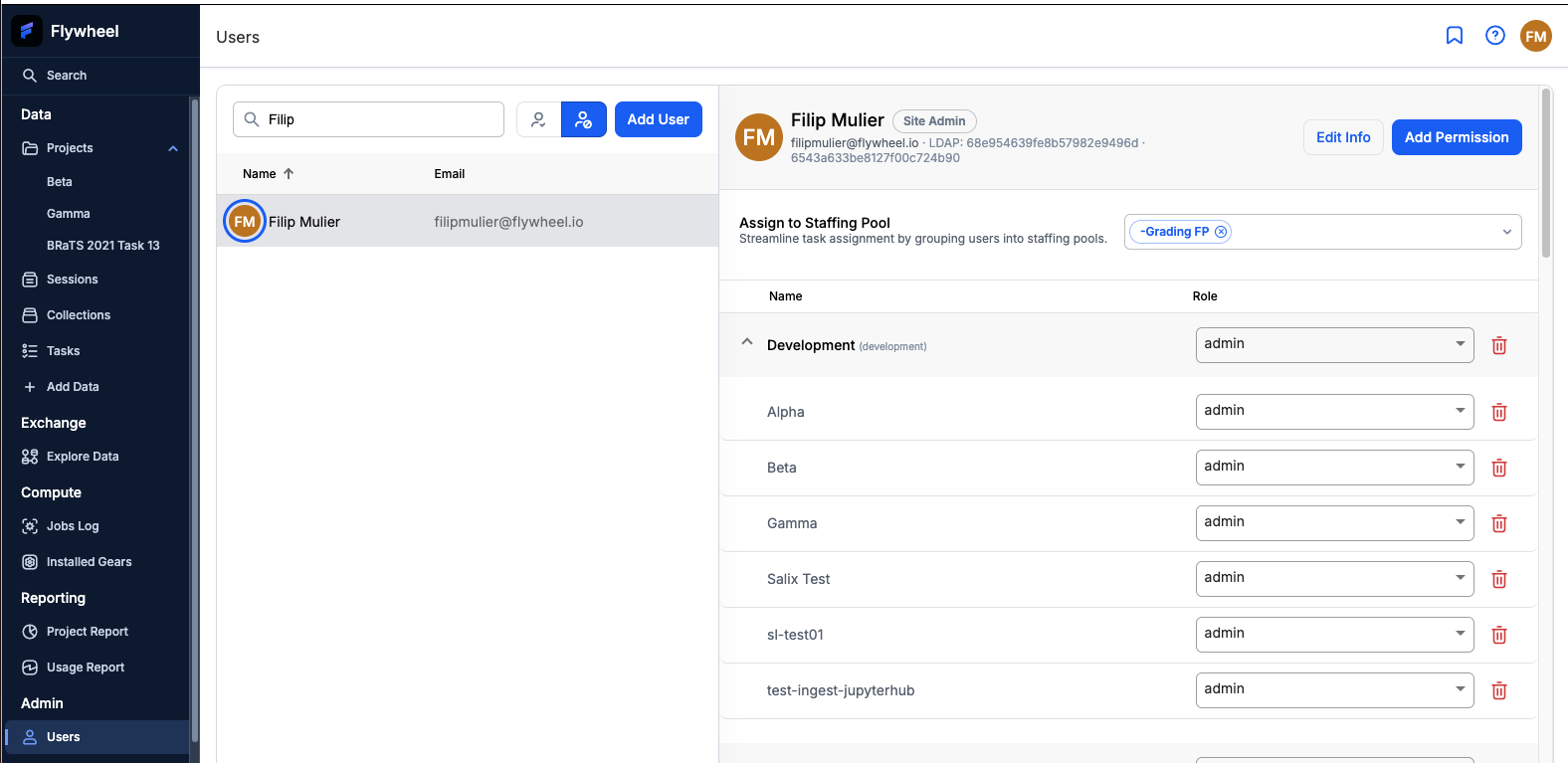Open the test-ingest-jupyterhub role dropdown
This screenshot has width=1568, height=763.
[1334, 690]
